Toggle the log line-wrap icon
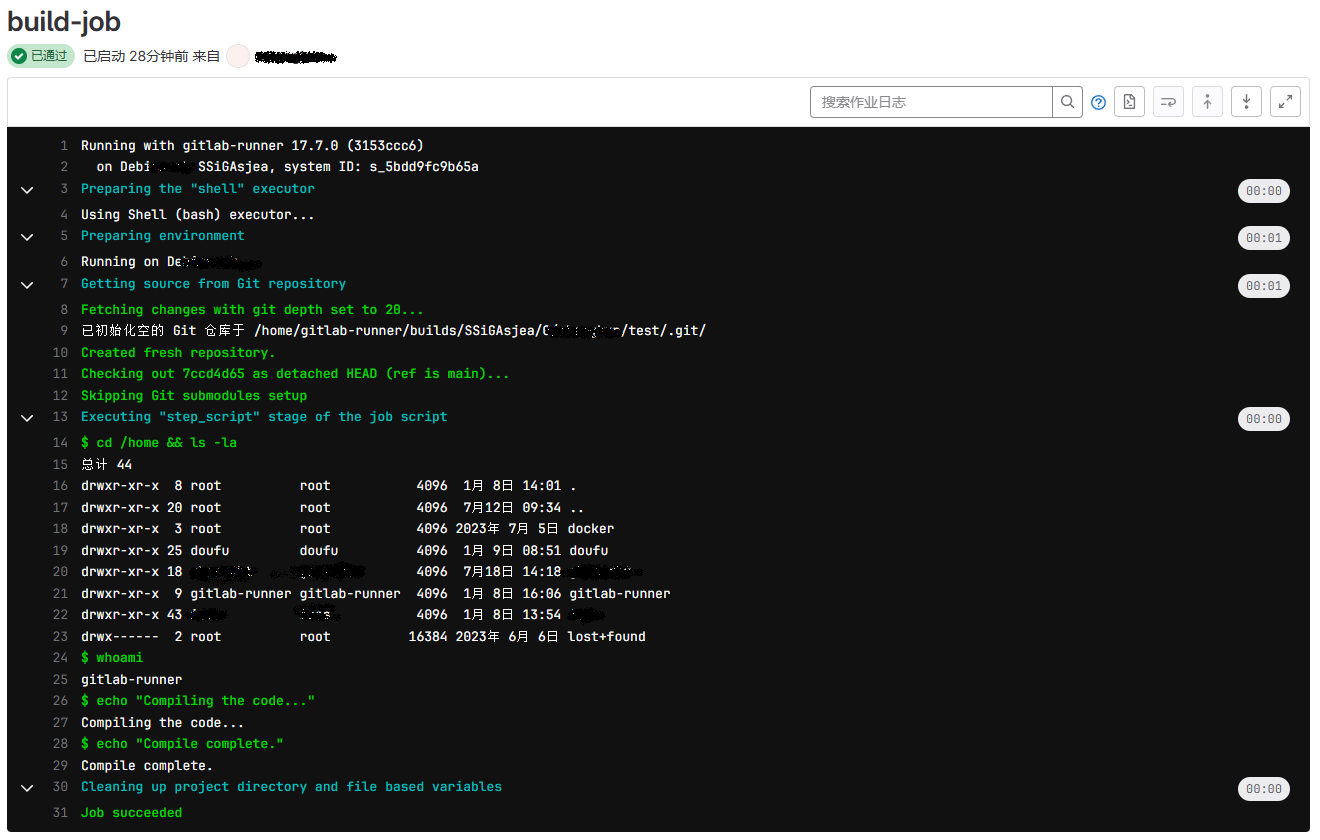 (1168, 102)
